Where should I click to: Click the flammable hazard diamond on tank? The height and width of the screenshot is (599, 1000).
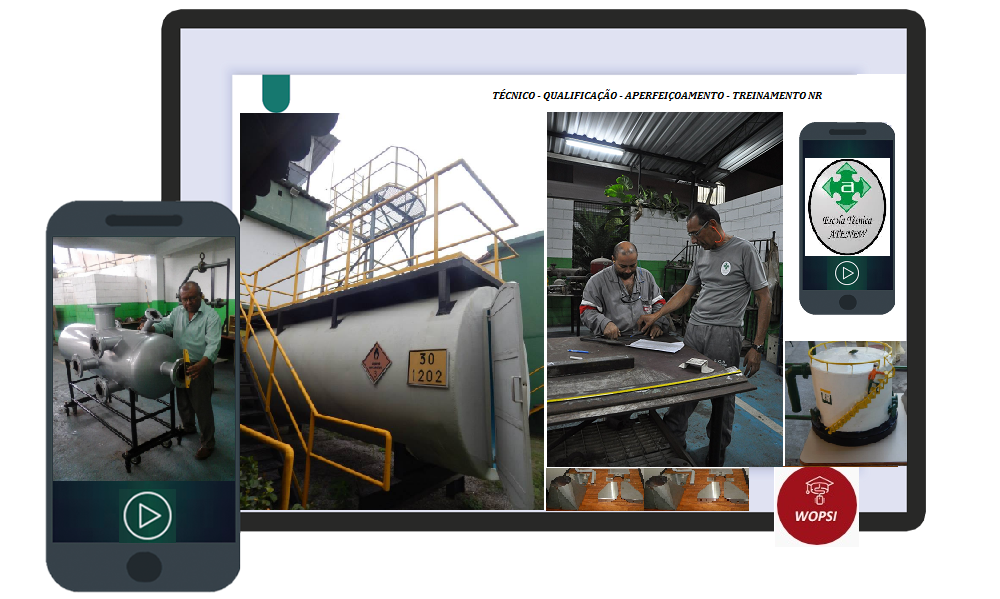tap(376, 364)
